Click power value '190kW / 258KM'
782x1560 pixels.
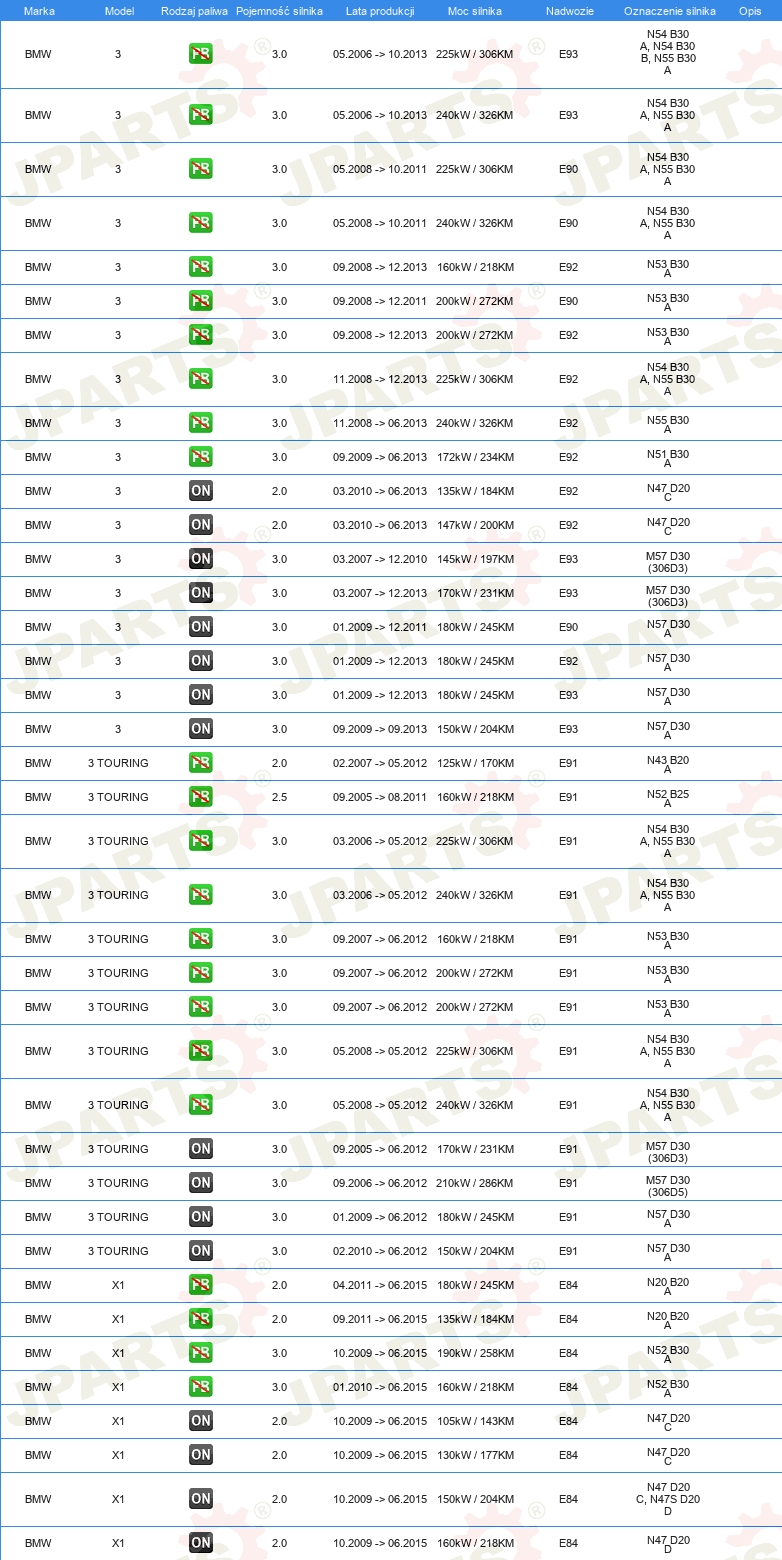(x=475, y=1353)
